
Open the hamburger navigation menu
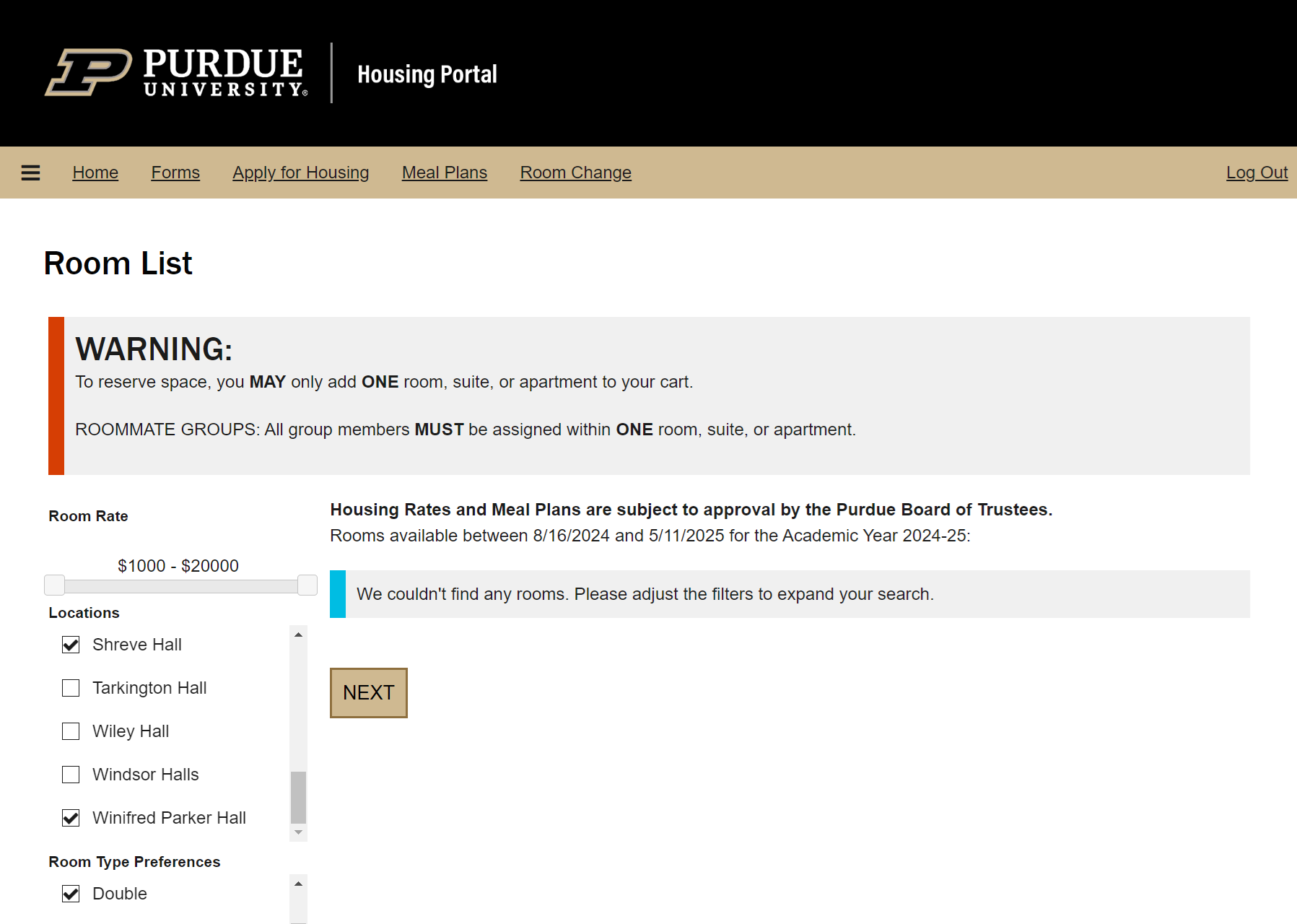[30, 173]
